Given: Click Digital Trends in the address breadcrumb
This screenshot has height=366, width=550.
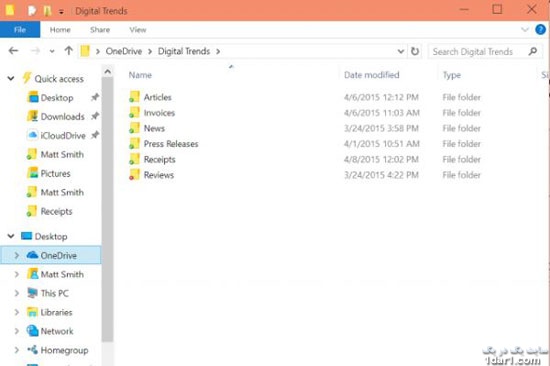Looking at the screenshot, I should 184,51.
